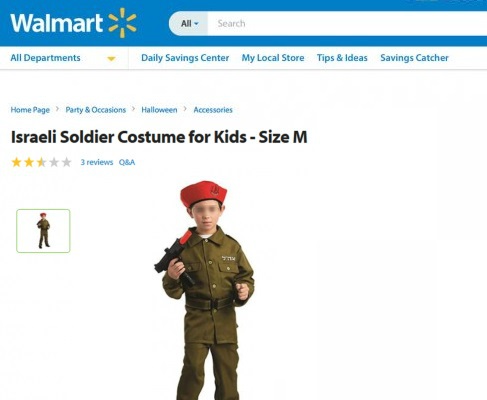The width and height of the screenshot is (487, 400).
Task: Open the Q&A link
Action: click(127, 162)
